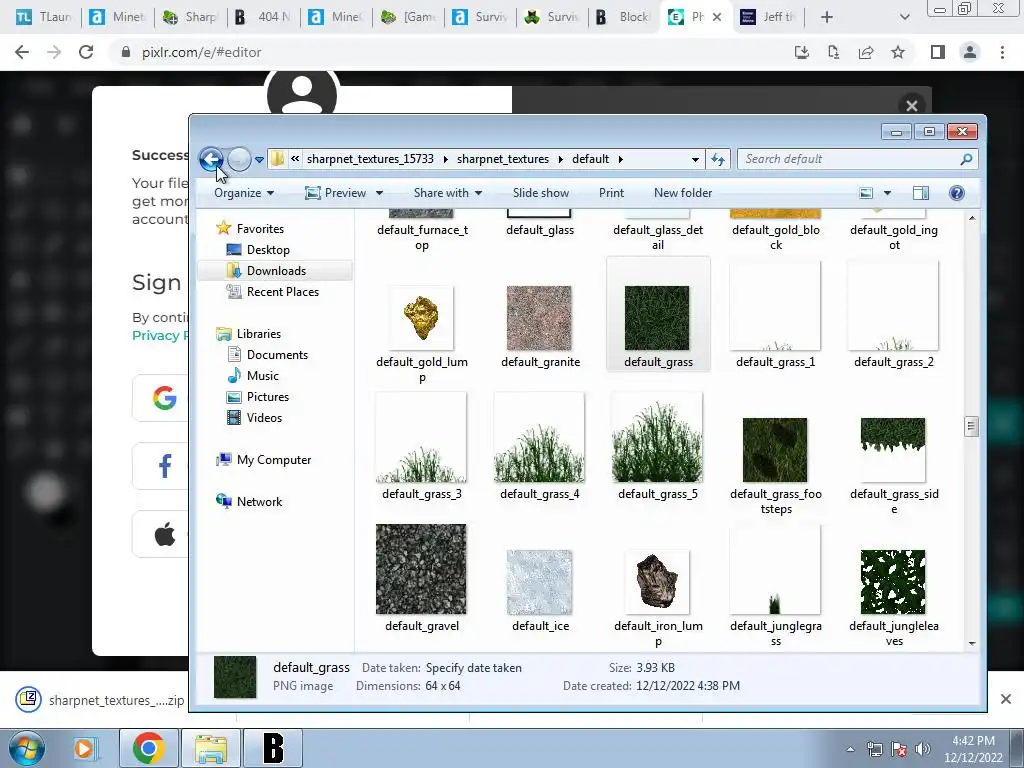Open Music library

(x=263, y=376)
